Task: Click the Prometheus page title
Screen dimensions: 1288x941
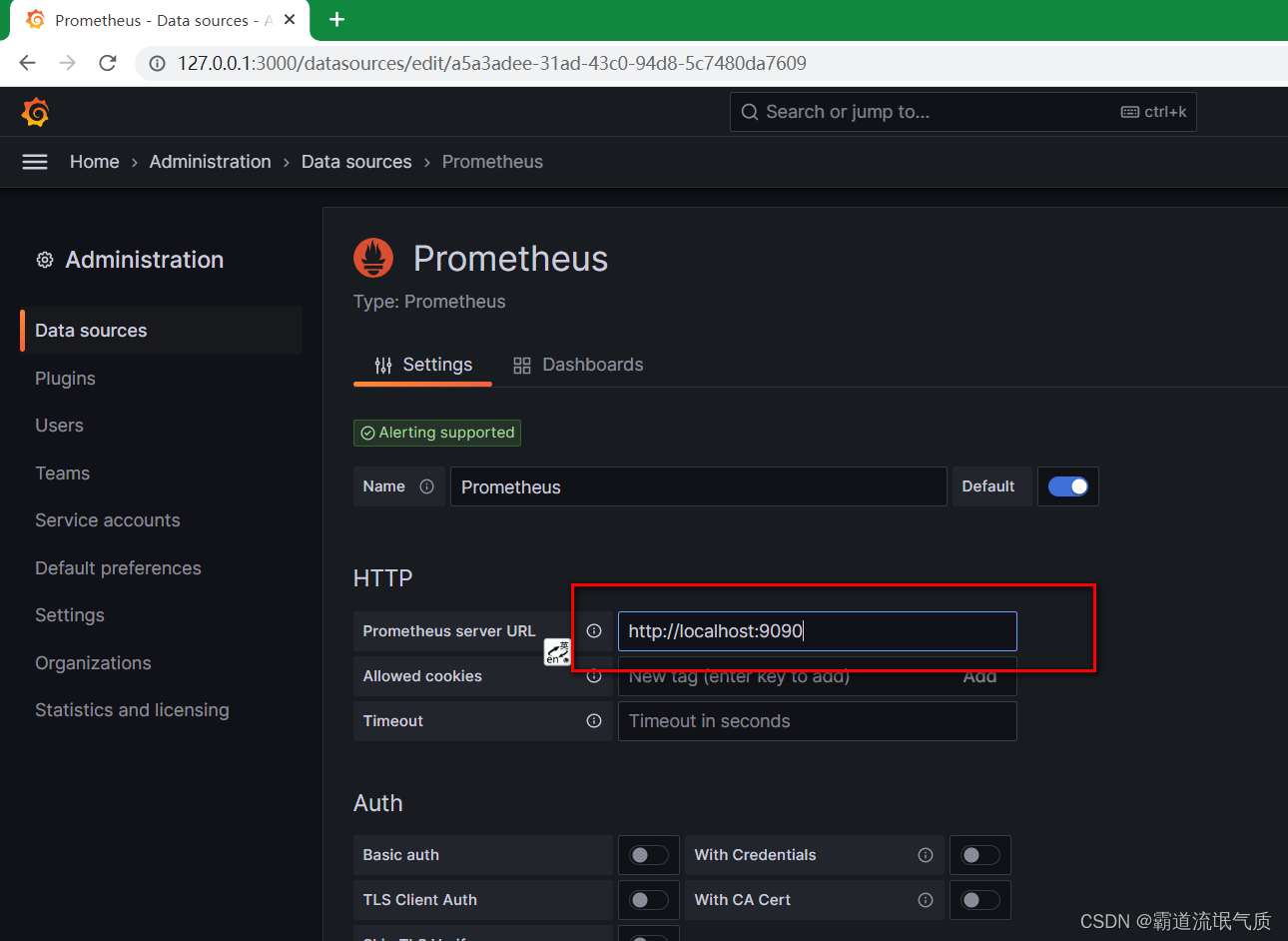Action: (x=510, y=259)
